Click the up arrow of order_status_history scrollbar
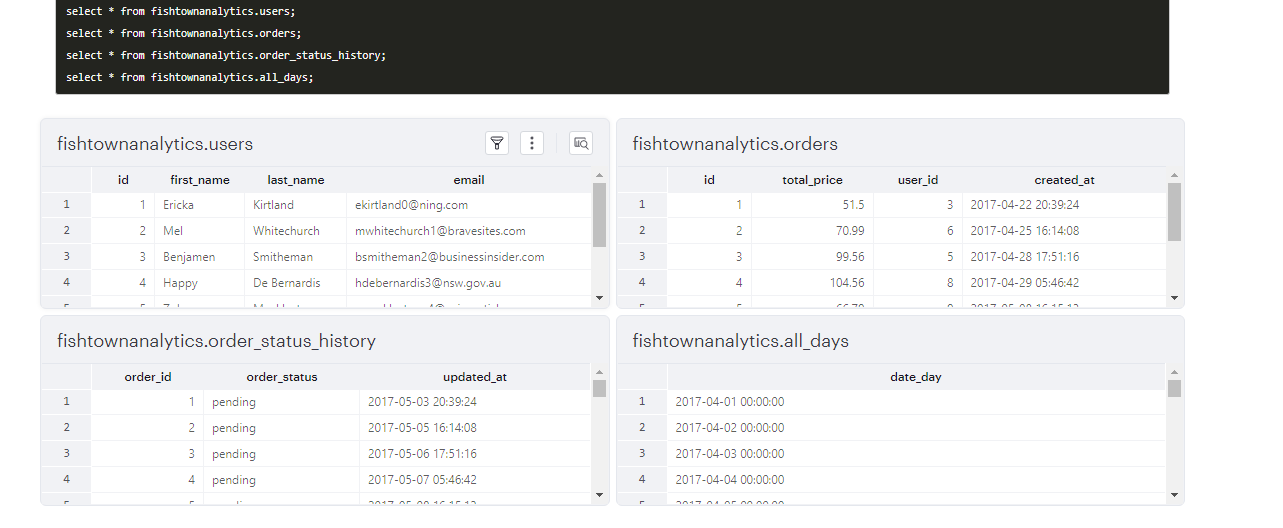Image resolution: width=1283 pixels, height=528 pixels. point(600,372)
